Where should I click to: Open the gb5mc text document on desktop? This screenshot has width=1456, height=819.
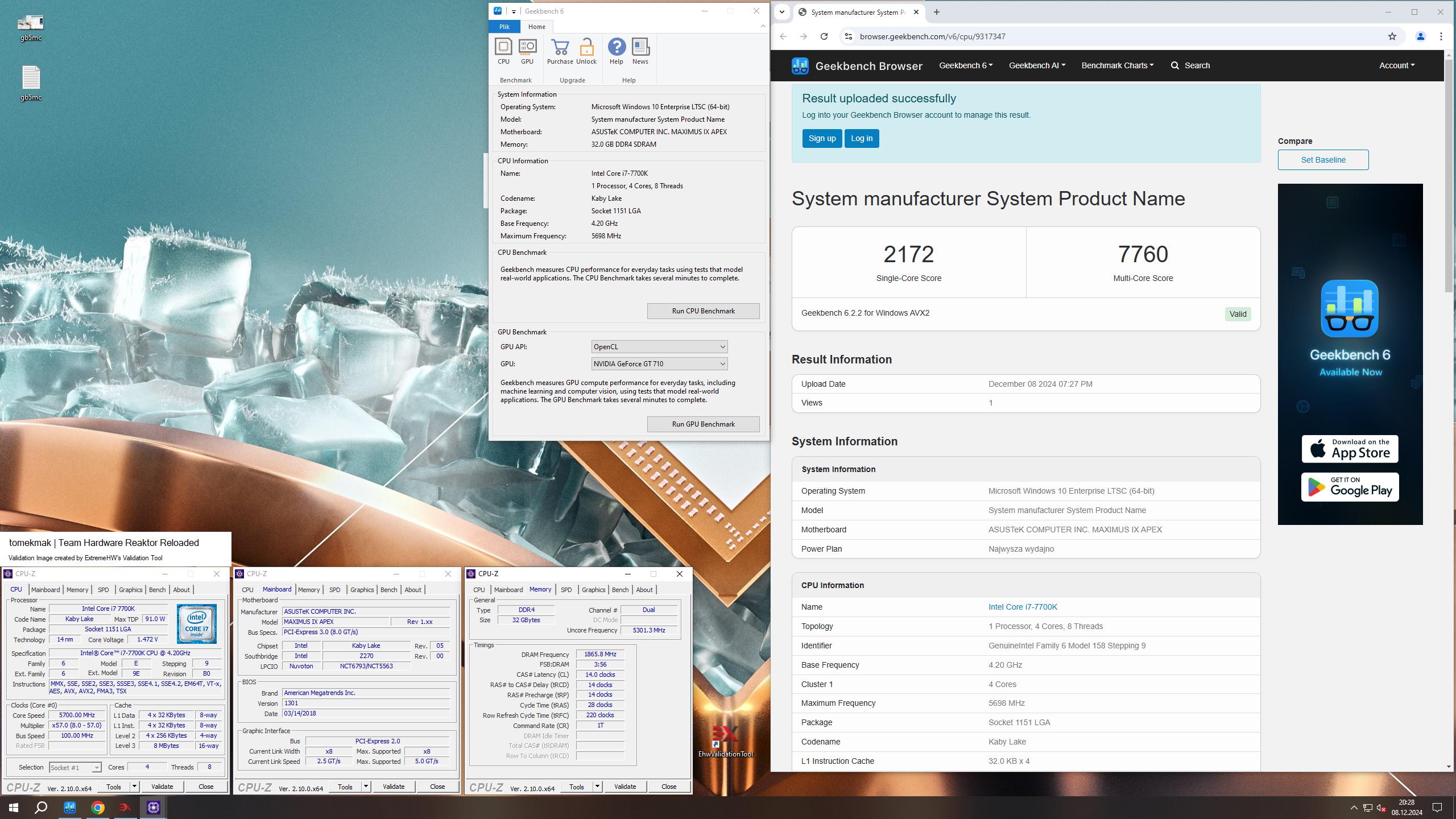click(x=31, y=83)
